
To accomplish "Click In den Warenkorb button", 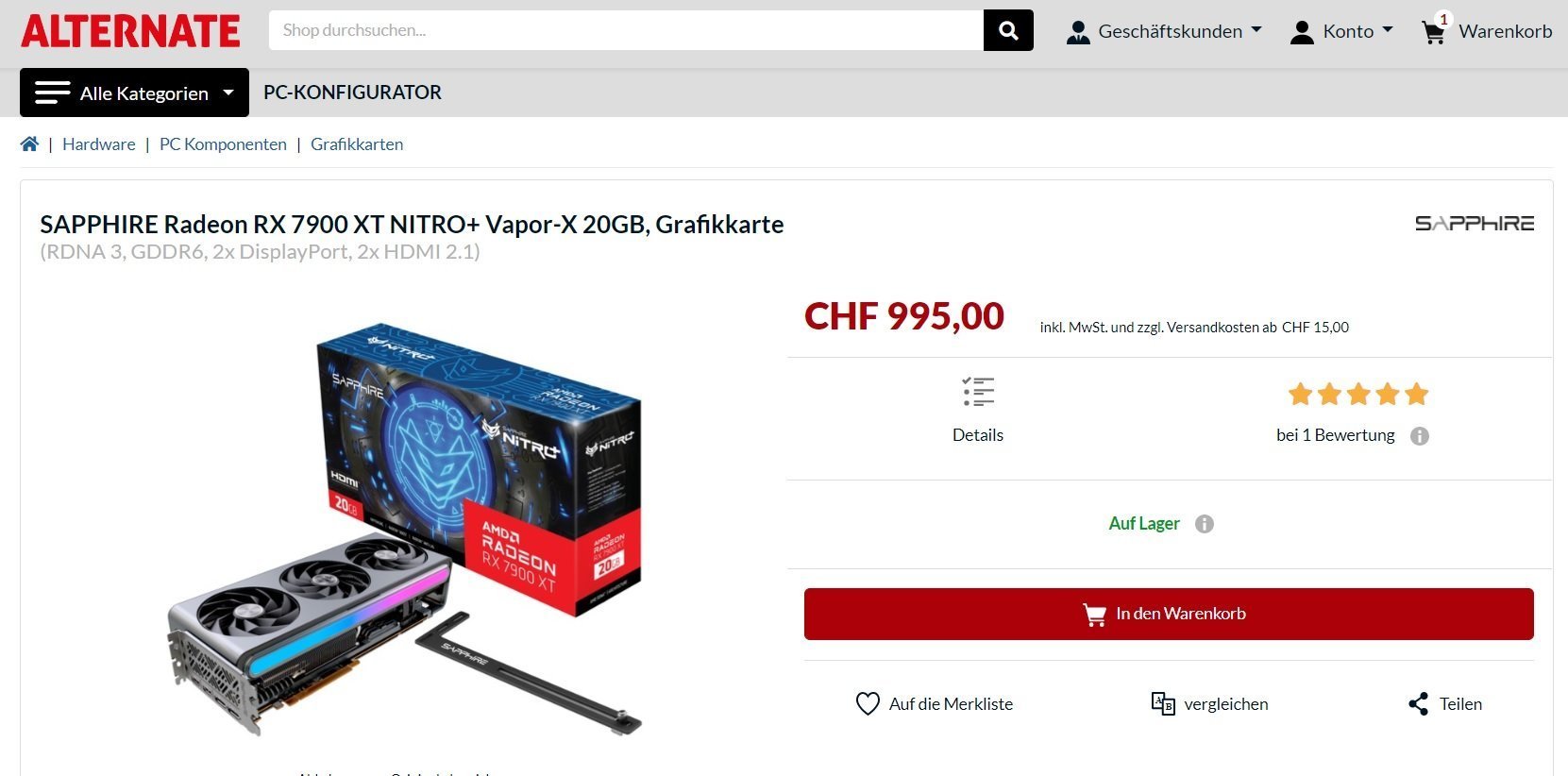I will (1169, 614).
